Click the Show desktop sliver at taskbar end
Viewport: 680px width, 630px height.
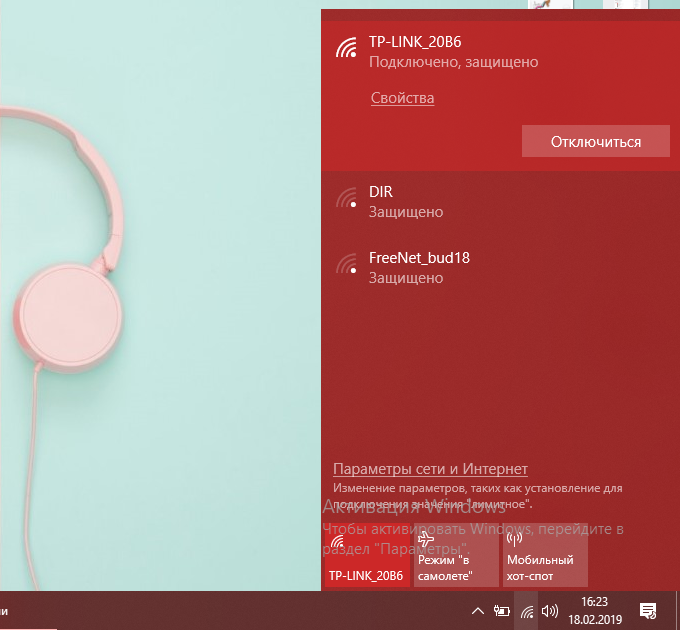pyautogui.click(x=677, y=610)
